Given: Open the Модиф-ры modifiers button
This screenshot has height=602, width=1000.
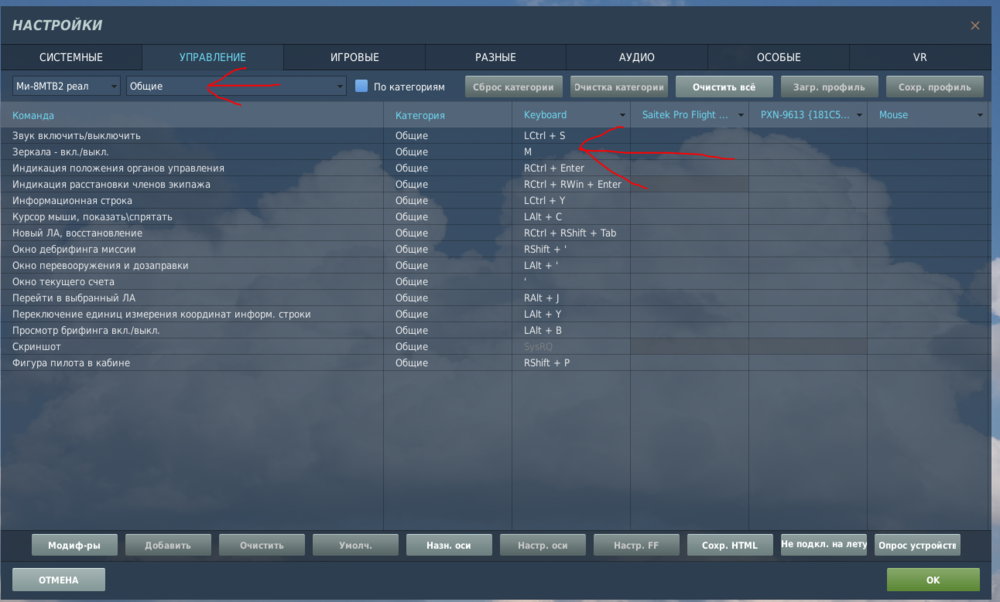Looking at the screenshot, I should (75, 545).
